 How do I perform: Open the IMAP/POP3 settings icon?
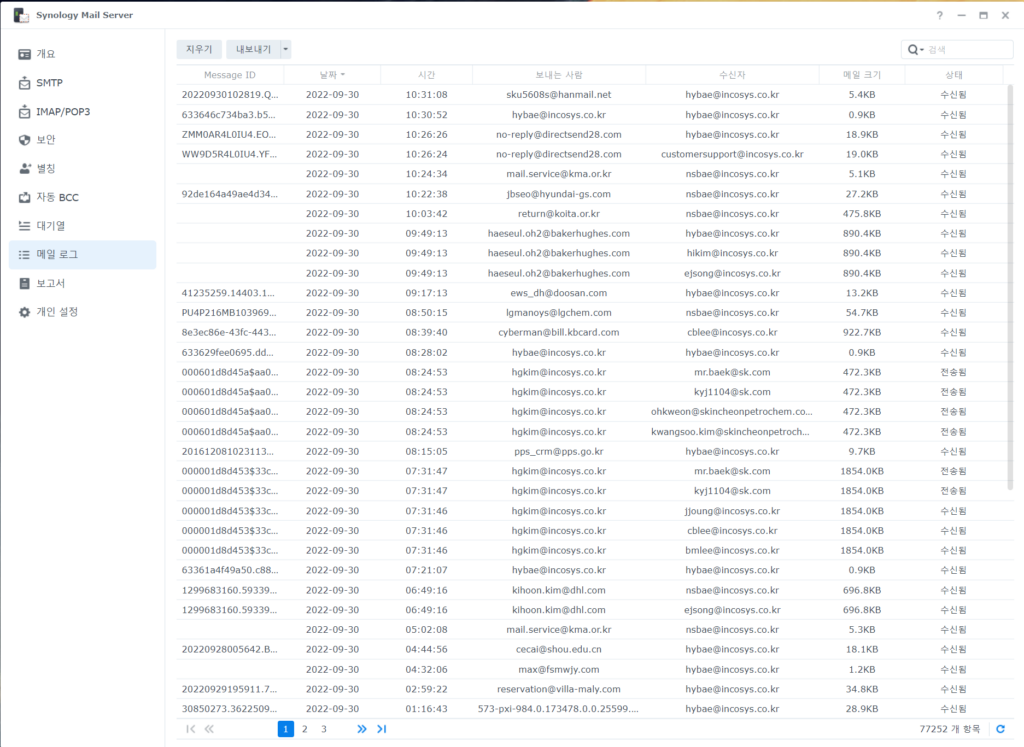[25, 112]
